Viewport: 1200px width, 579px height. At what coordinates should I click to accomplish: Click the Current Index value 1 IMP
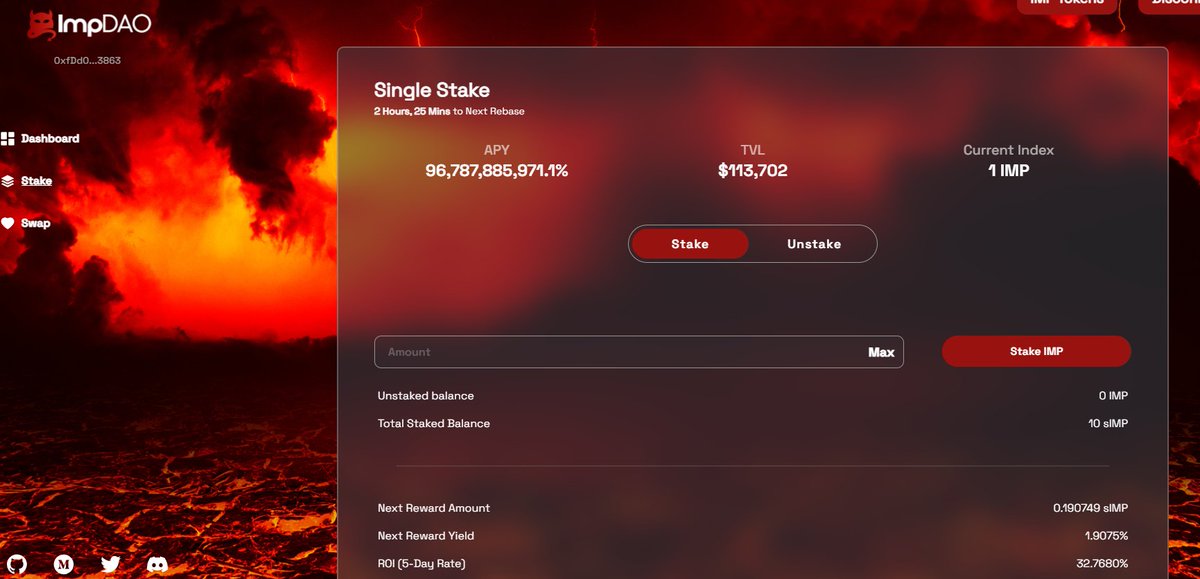click(1008, 171)
